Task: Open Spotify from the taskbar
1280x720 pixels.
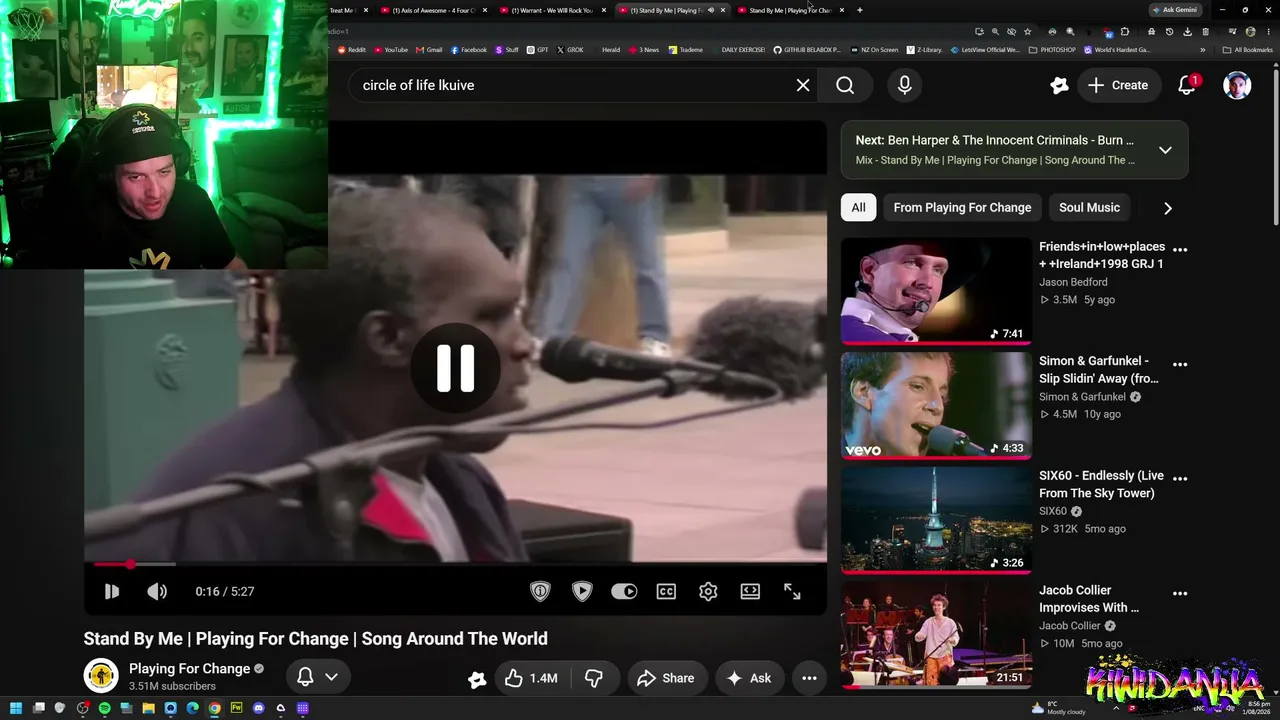Action: pos(105,708)
